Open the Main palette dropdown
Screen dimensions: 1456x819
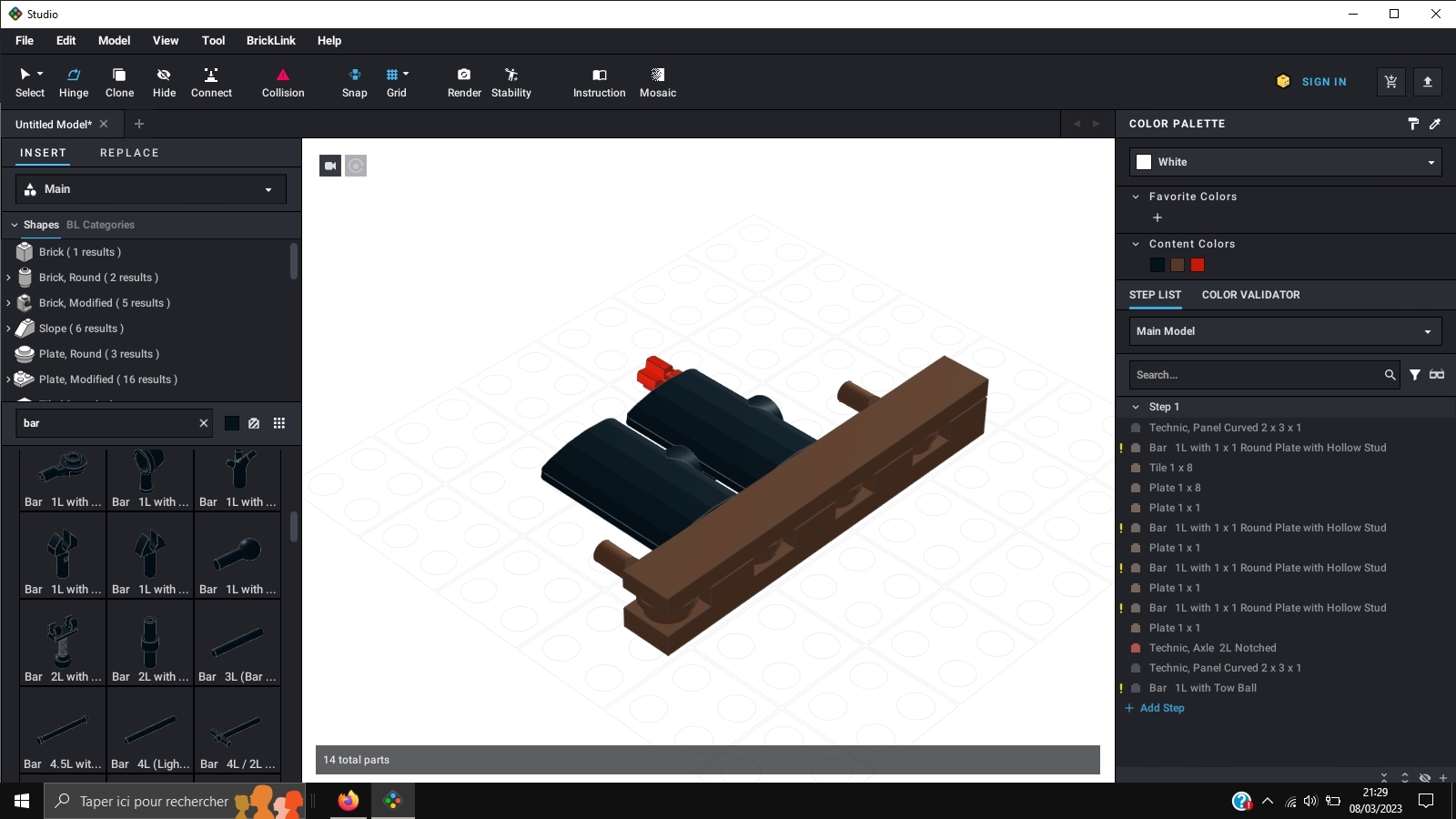151,189
